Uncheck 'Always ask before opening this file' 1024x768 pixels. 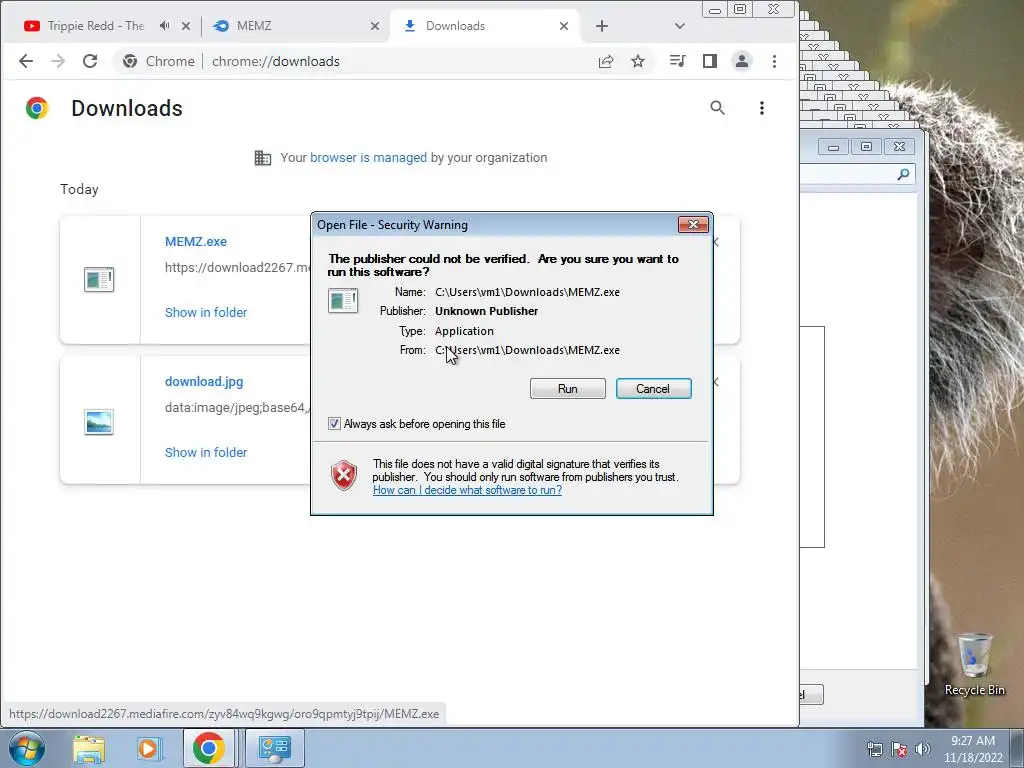(334, 424)
